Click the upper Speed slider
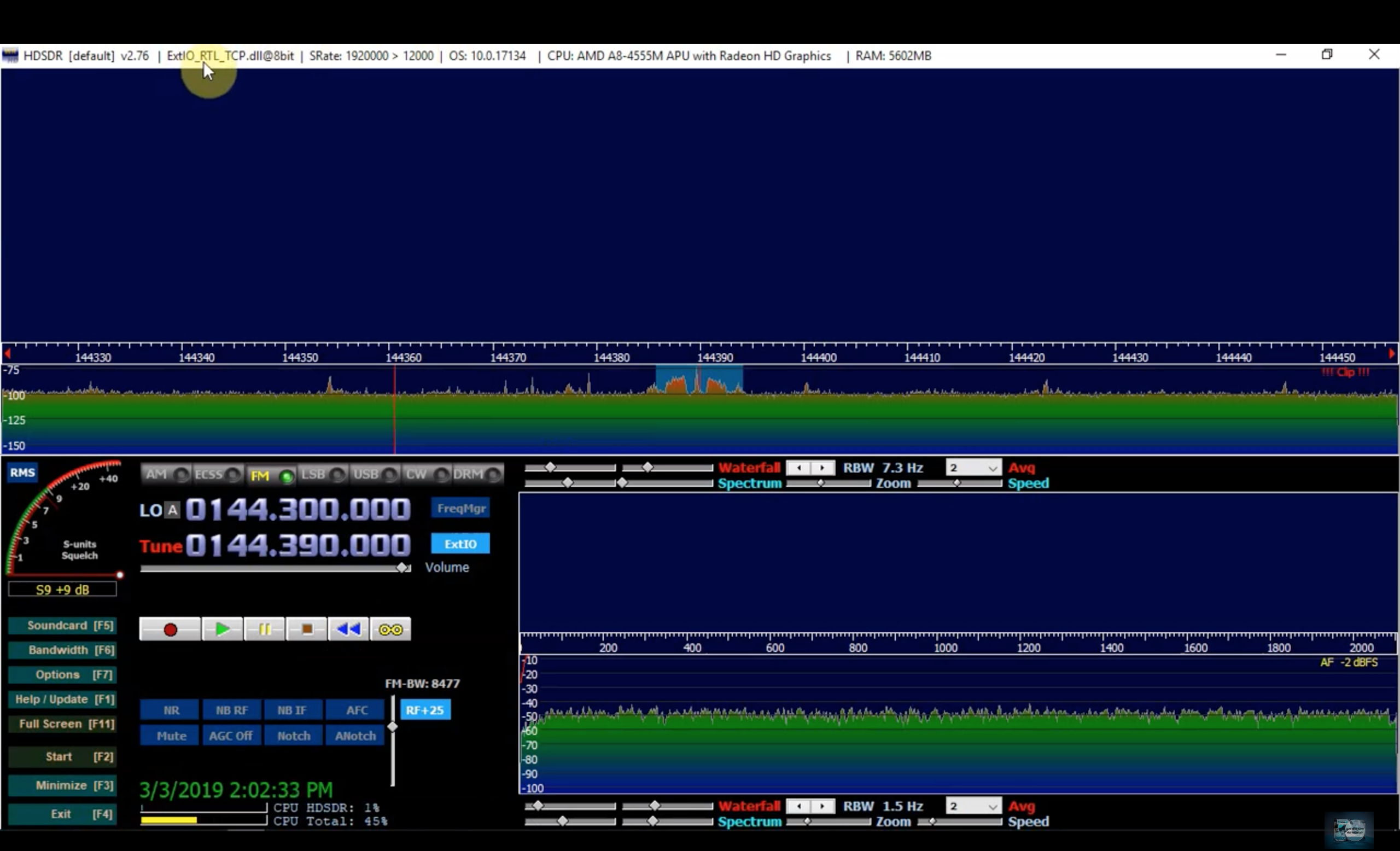The width and height of the screenshot is (1400, 851). tap(960, 483)
